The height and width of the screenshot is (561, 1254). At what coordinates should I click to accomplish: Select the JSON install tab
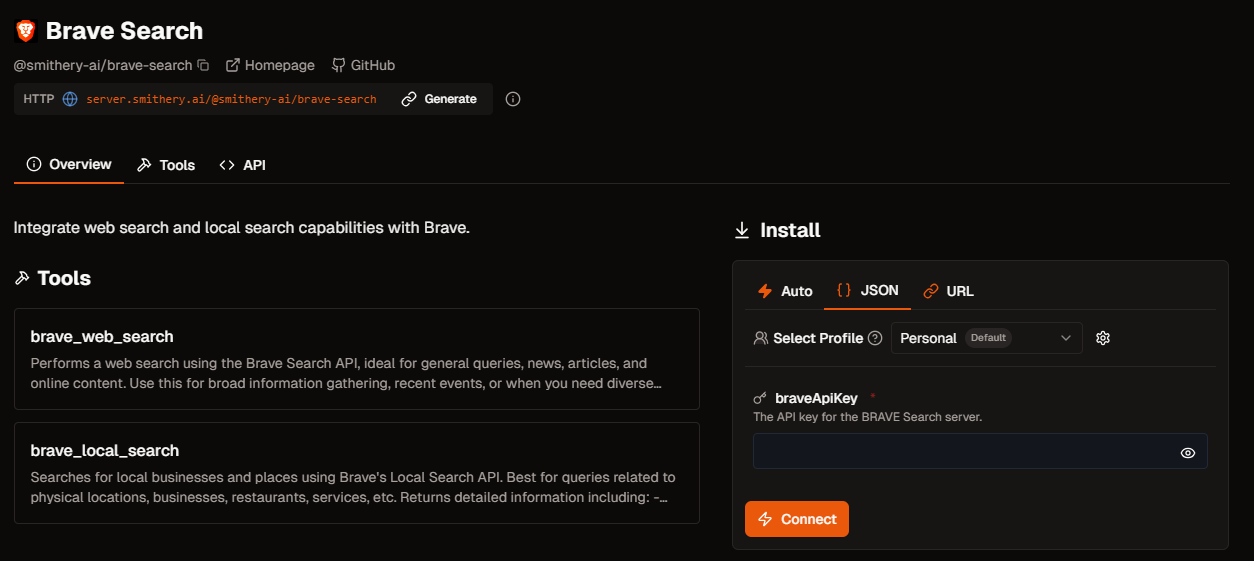pyautogui.click(x=868, y=291)
